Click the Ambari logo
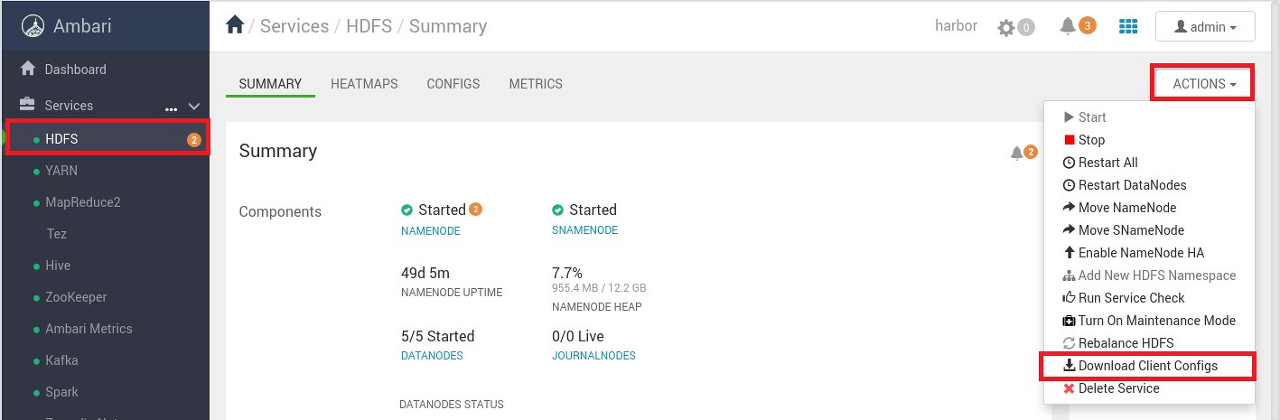 coord(33,26)
